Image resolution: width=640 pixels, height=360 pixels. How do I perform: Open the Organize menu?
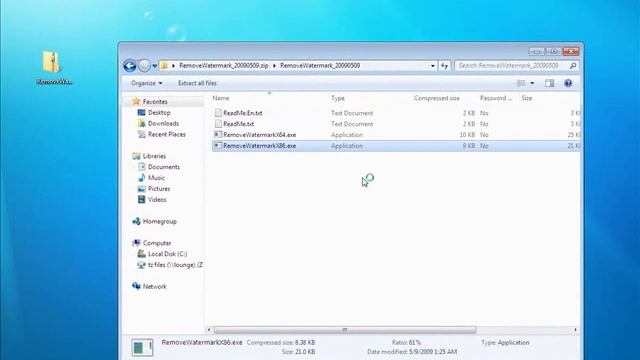click(147, 83)
